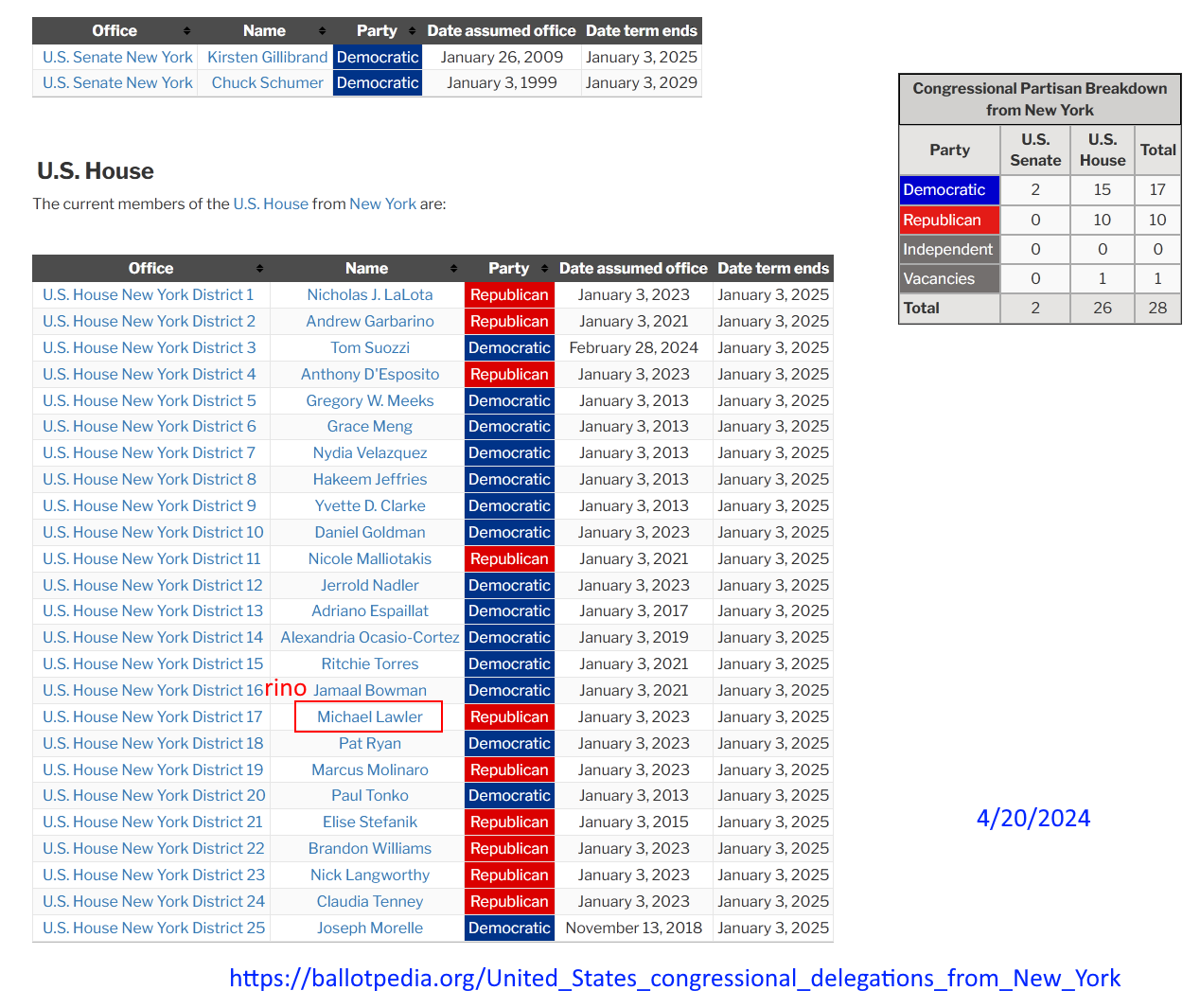The image size is (1200, 1008).
Task: Open Jamaal Bowman's page
Action: click(370, 691)
